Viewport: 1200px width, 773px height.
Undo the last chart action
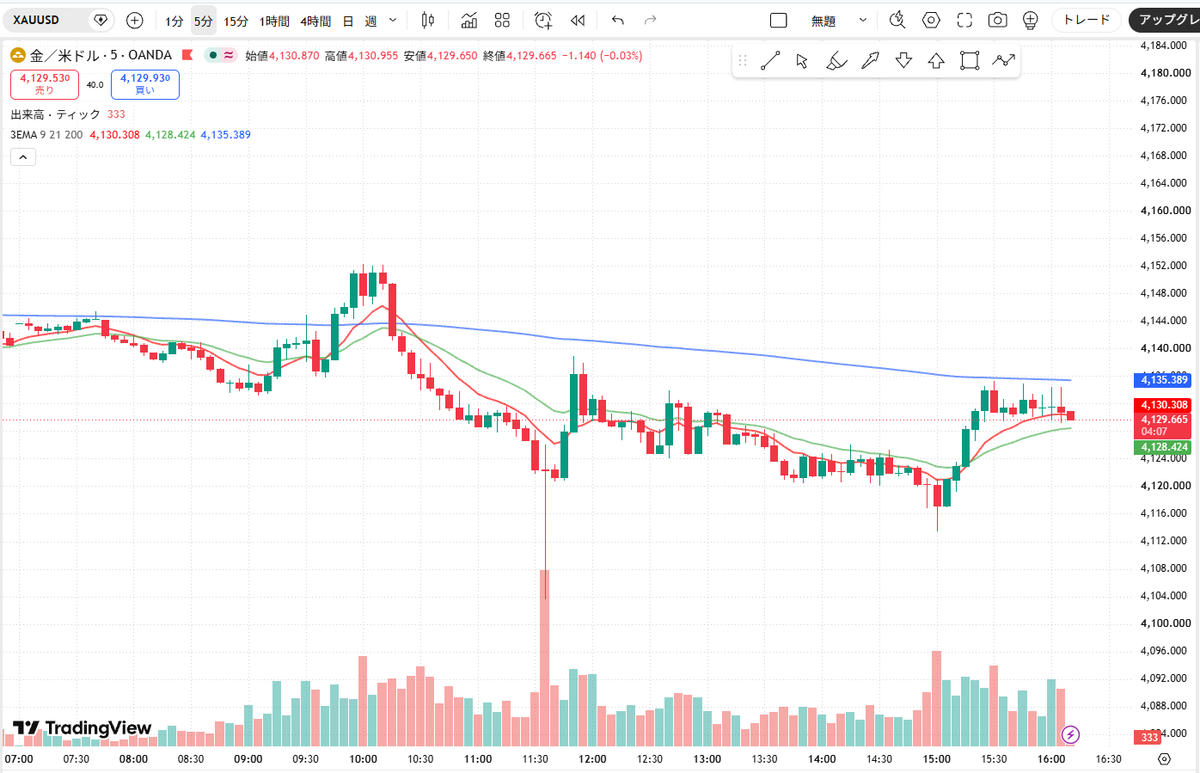pos(617,20)
